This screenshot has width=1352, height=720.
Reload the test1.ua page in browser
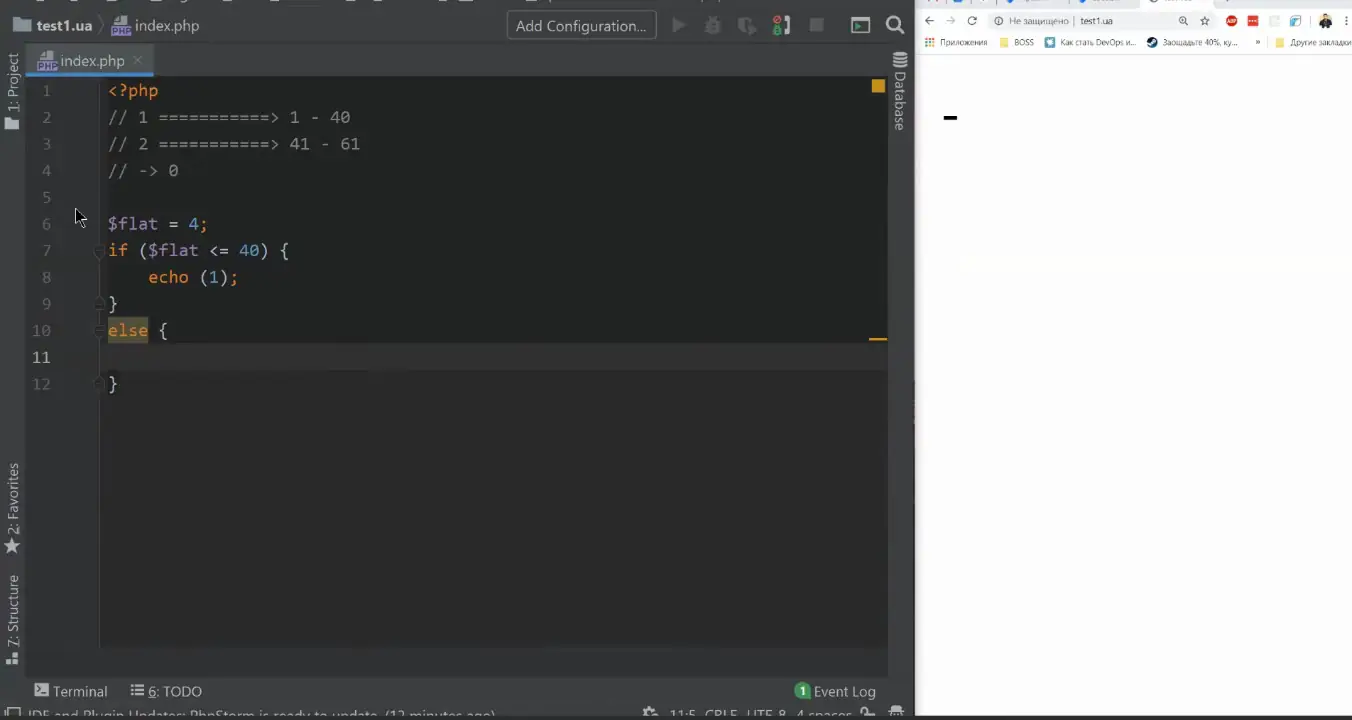pyautogui.click(x=971, y=21)
